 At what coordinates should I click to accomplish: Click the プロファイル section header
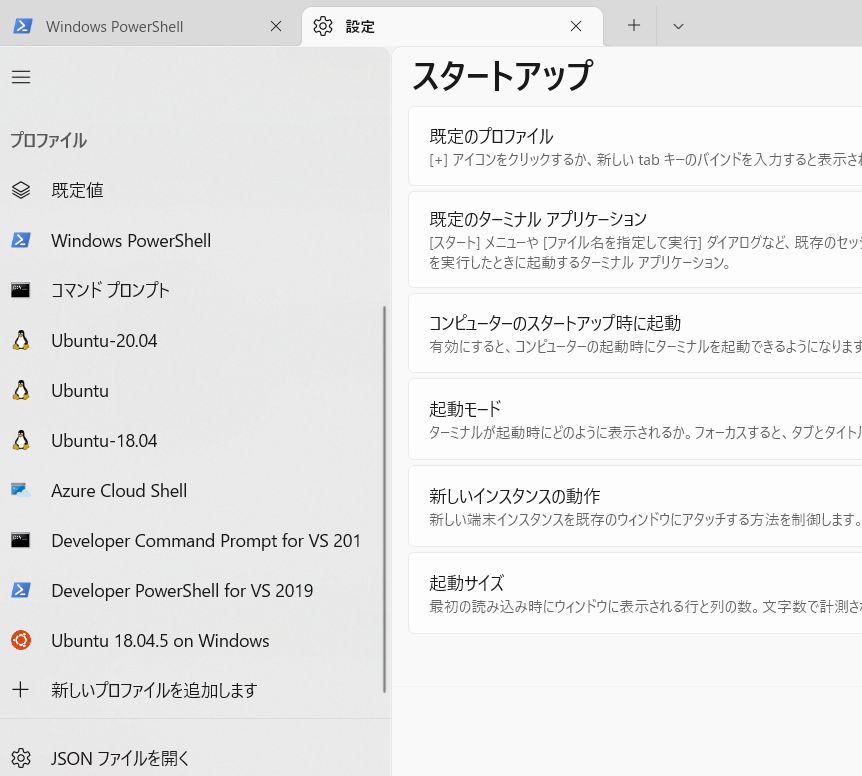point(48,140)
